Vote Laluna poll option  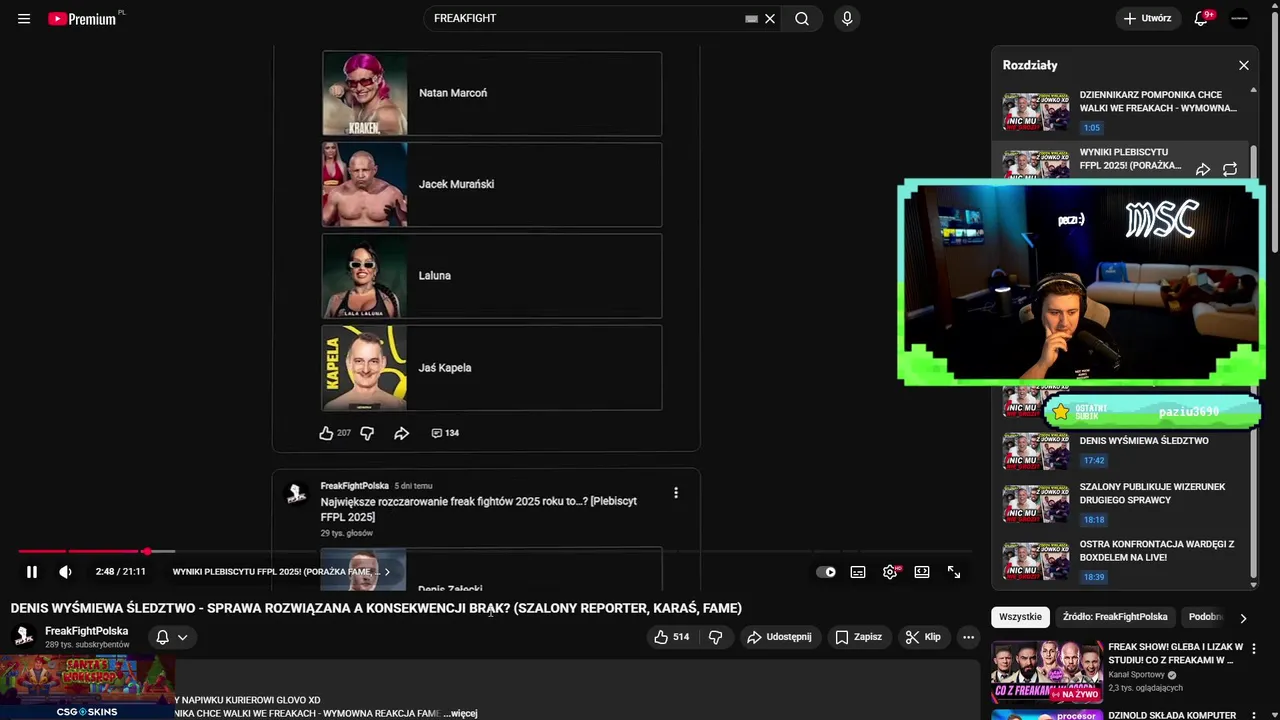pyautogui.click(x=492, y=276)
